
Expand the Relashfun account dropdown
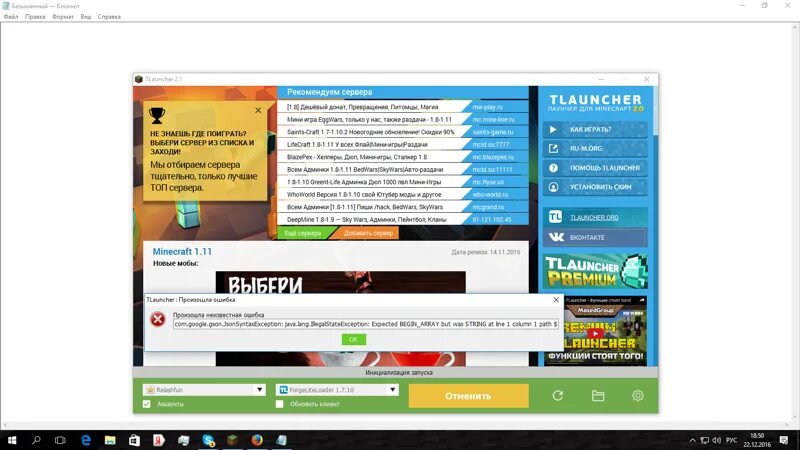point(260,390)
